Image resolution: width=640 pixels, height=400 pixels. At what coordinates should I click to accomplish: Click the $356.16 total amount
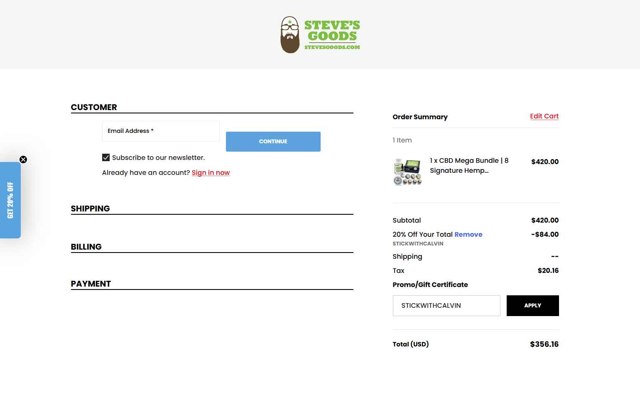(544, 344)
